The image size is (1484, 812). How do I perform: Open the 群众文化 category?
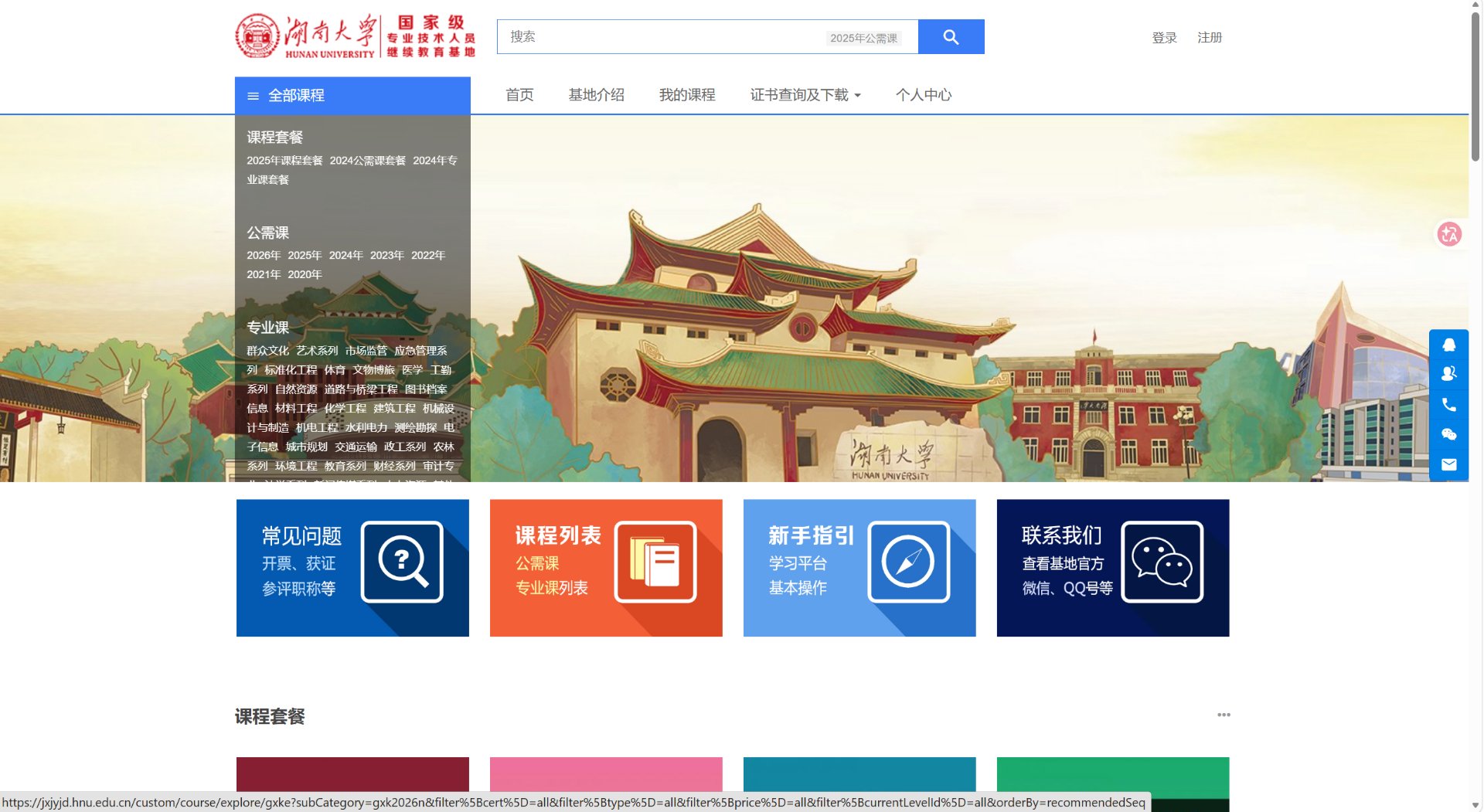[267, 351]
